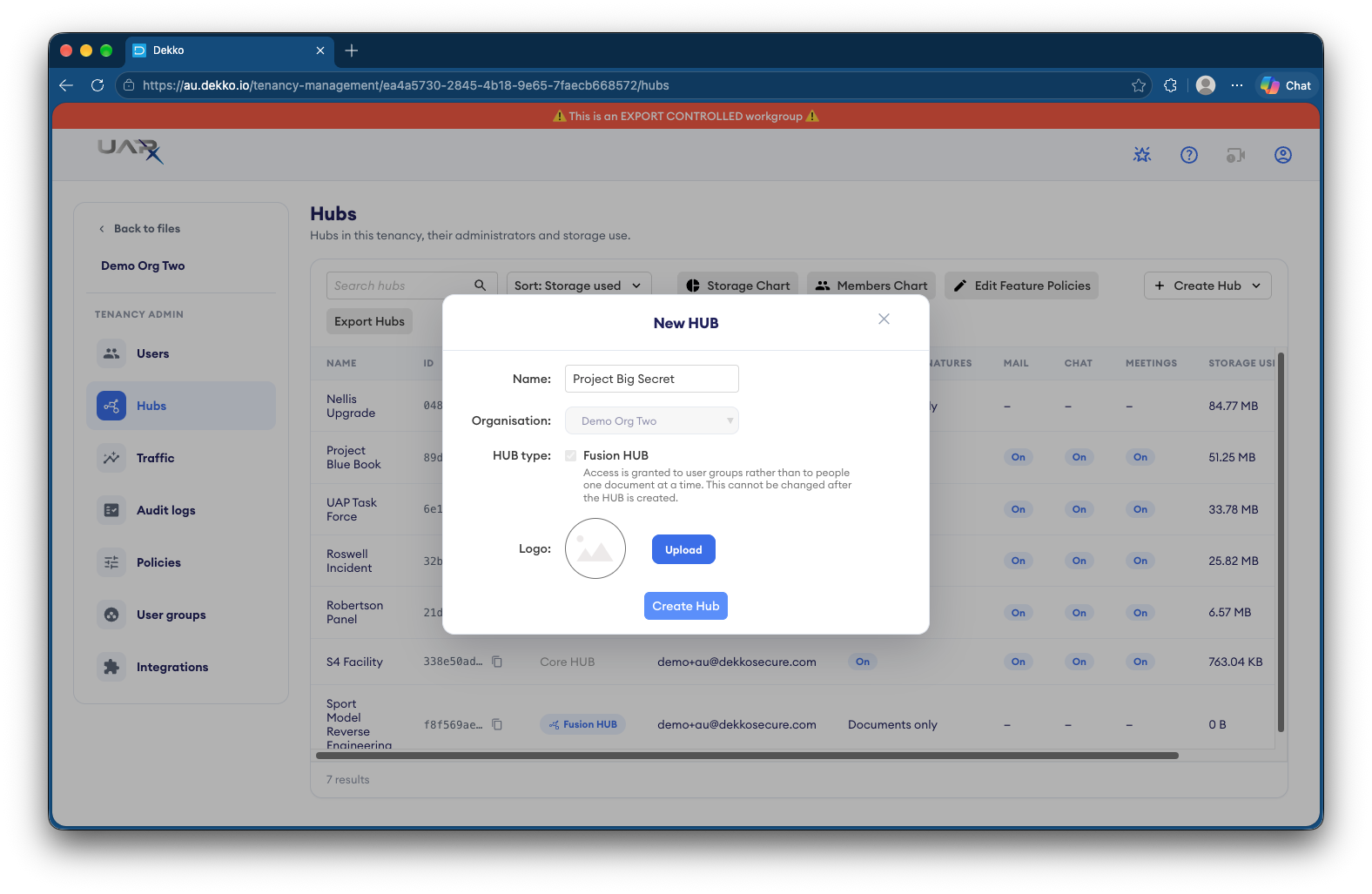The height and width of the screenshot is (894, 1372).
Task: Click the Integrations puzzle icon
Action: [x=111, y=667]
